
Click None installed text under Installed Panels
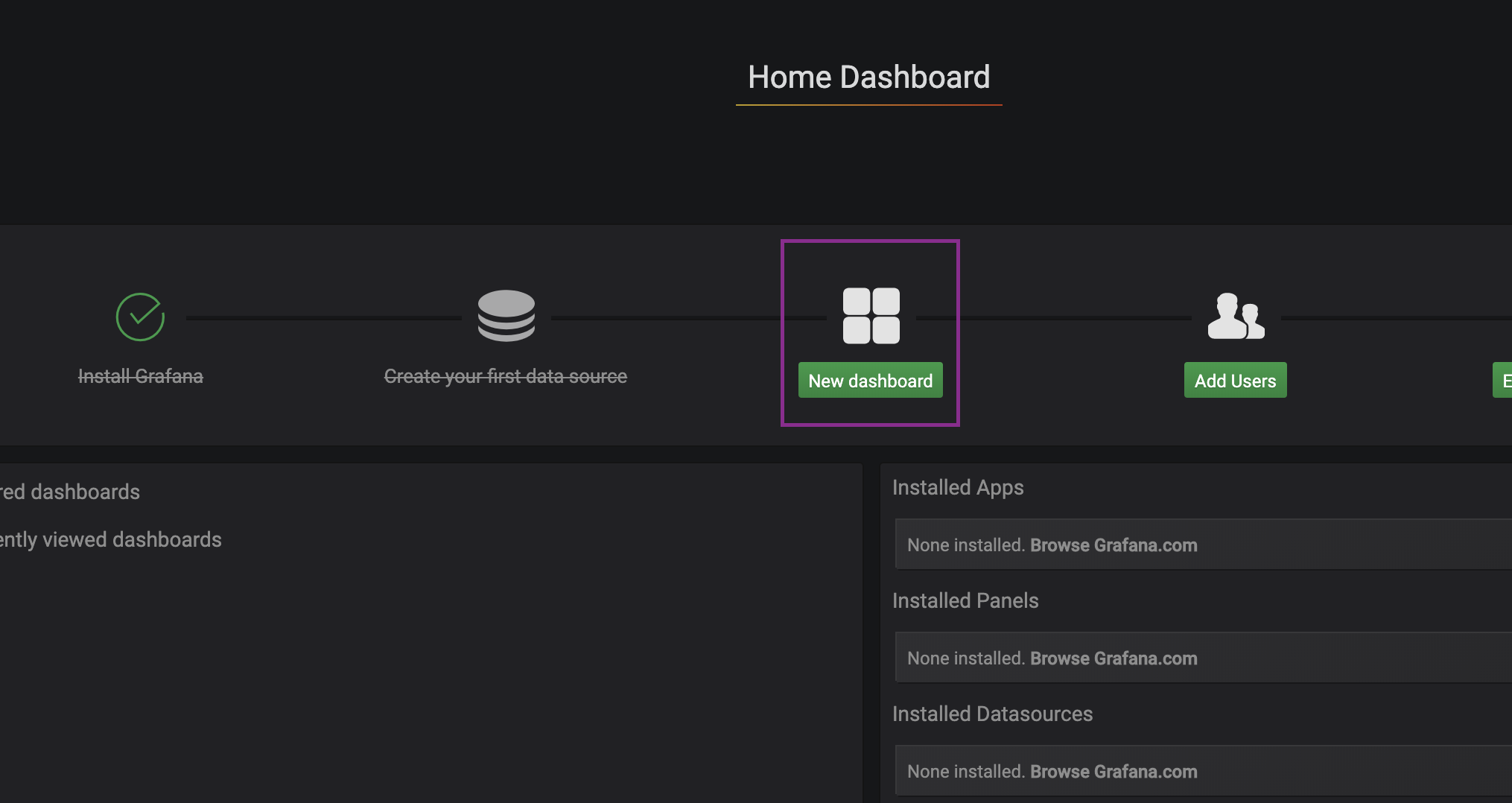point(966,658)
